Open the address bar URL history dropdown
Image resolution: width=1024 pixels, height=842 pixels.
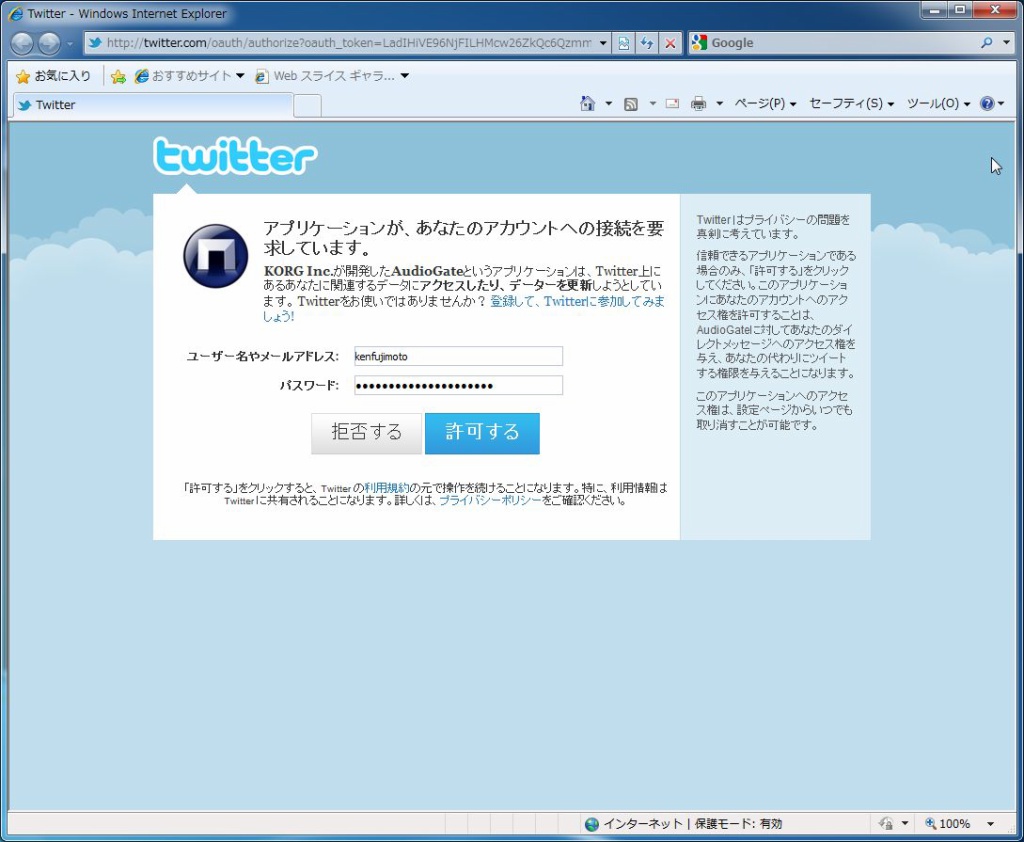pyautogui.click(x=603, y=43)
